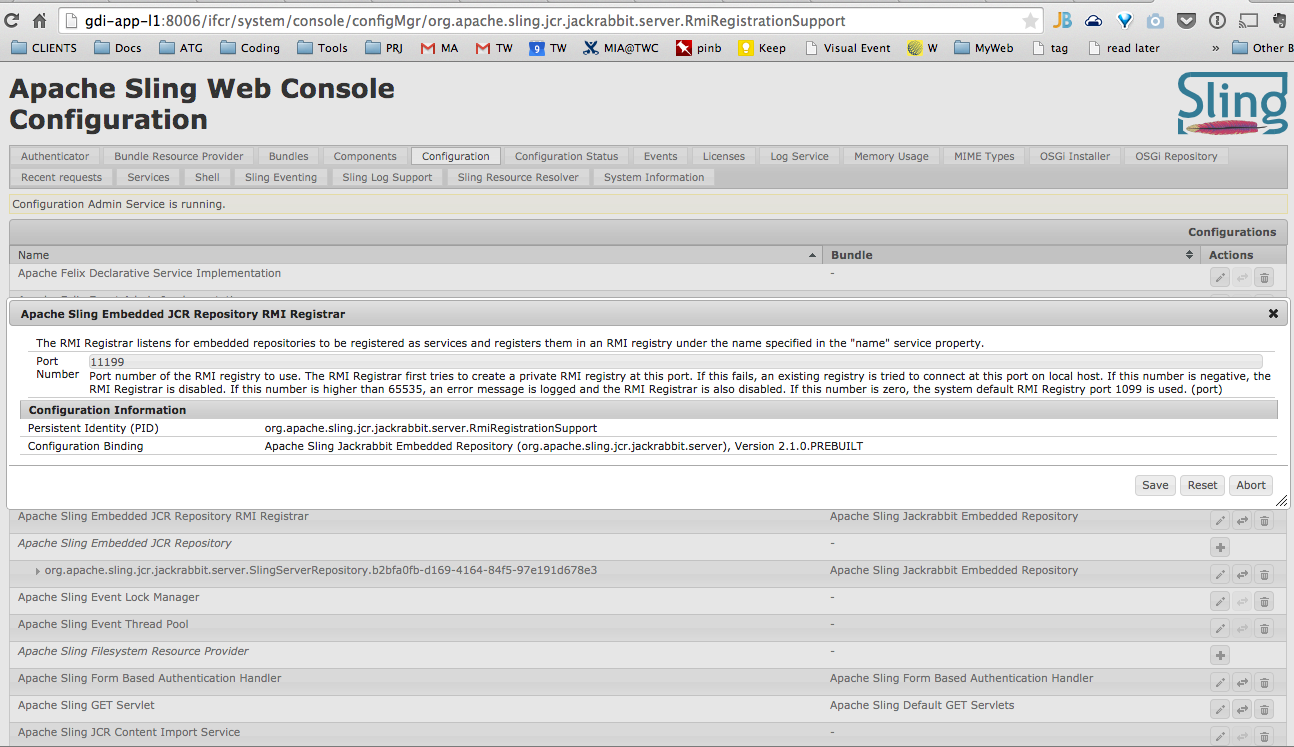1294x747 pixels.
Task: Open the MyWeb bookmark folder
Action: pyautogui.click(x=983, y=48)
